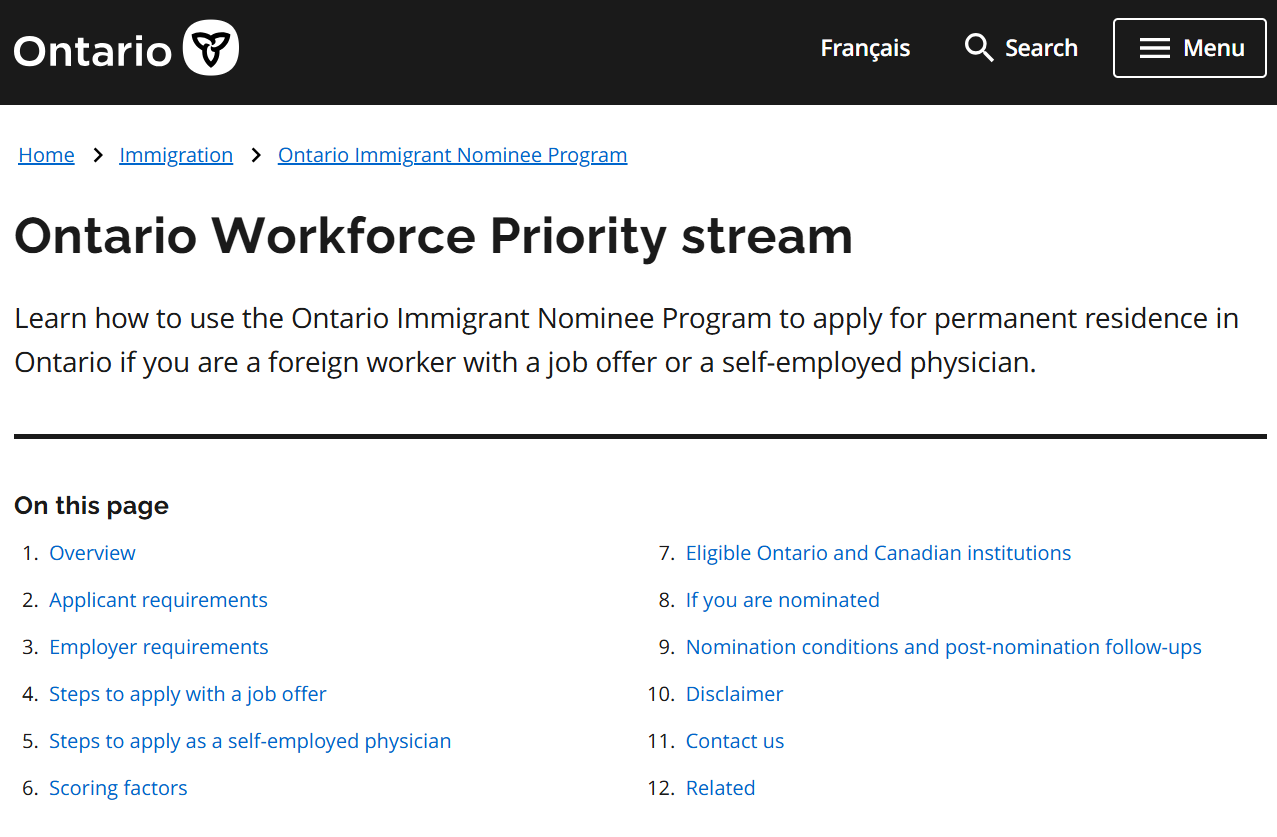This screenshot has height=837, width=1277.
Task: Open Ontario Immigrant Nominee Program breadcrumb
Action: click(452, 155)
